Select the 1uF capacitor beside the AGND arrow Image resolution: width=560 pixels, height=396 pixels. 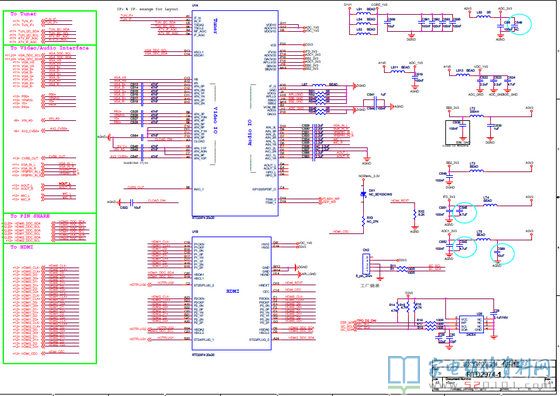pyautogui.click(x=375, y=102)
